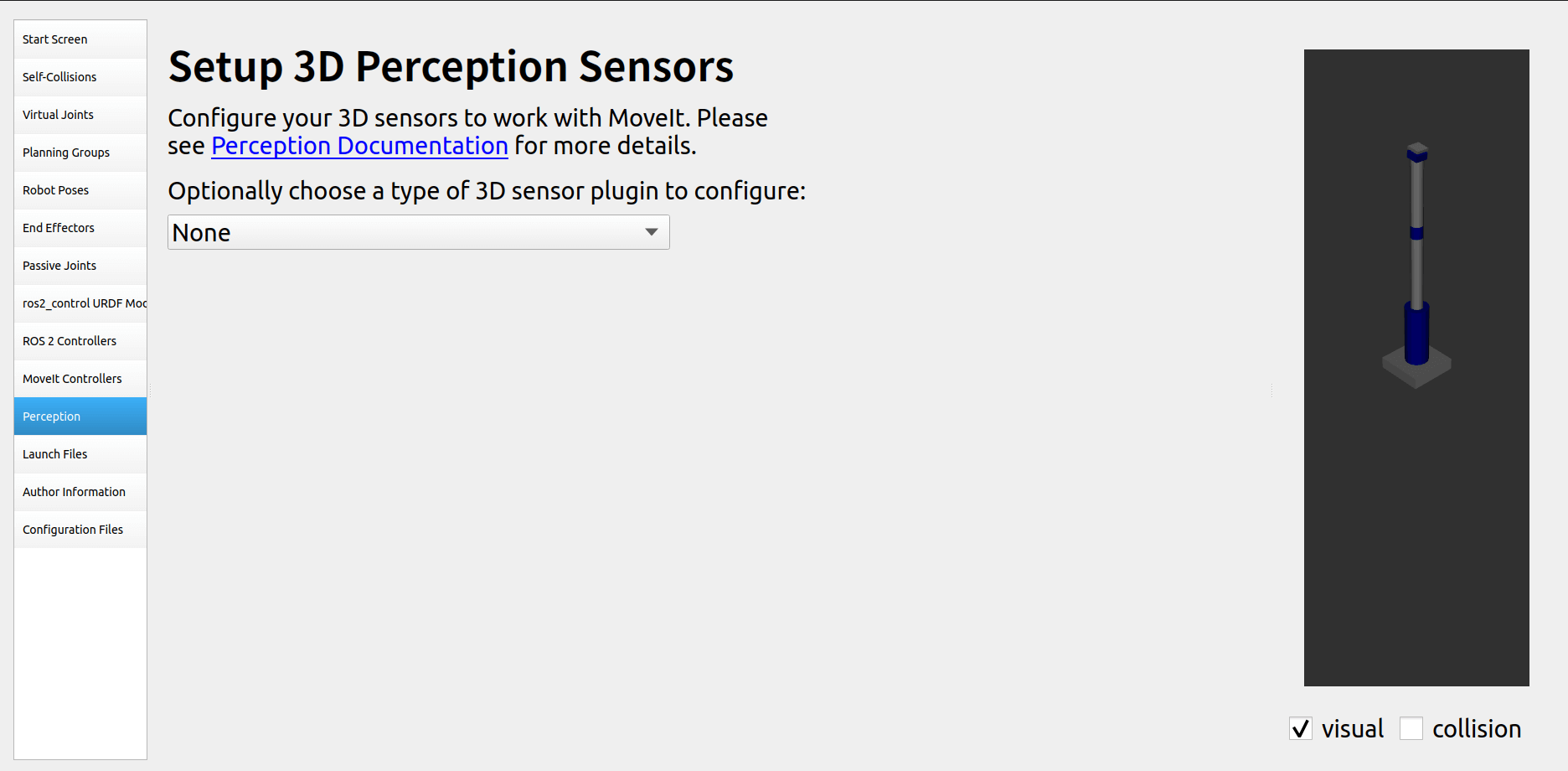Select Passive Joints in sidebar
This screenshot has width=1568, height=771.
80,266
